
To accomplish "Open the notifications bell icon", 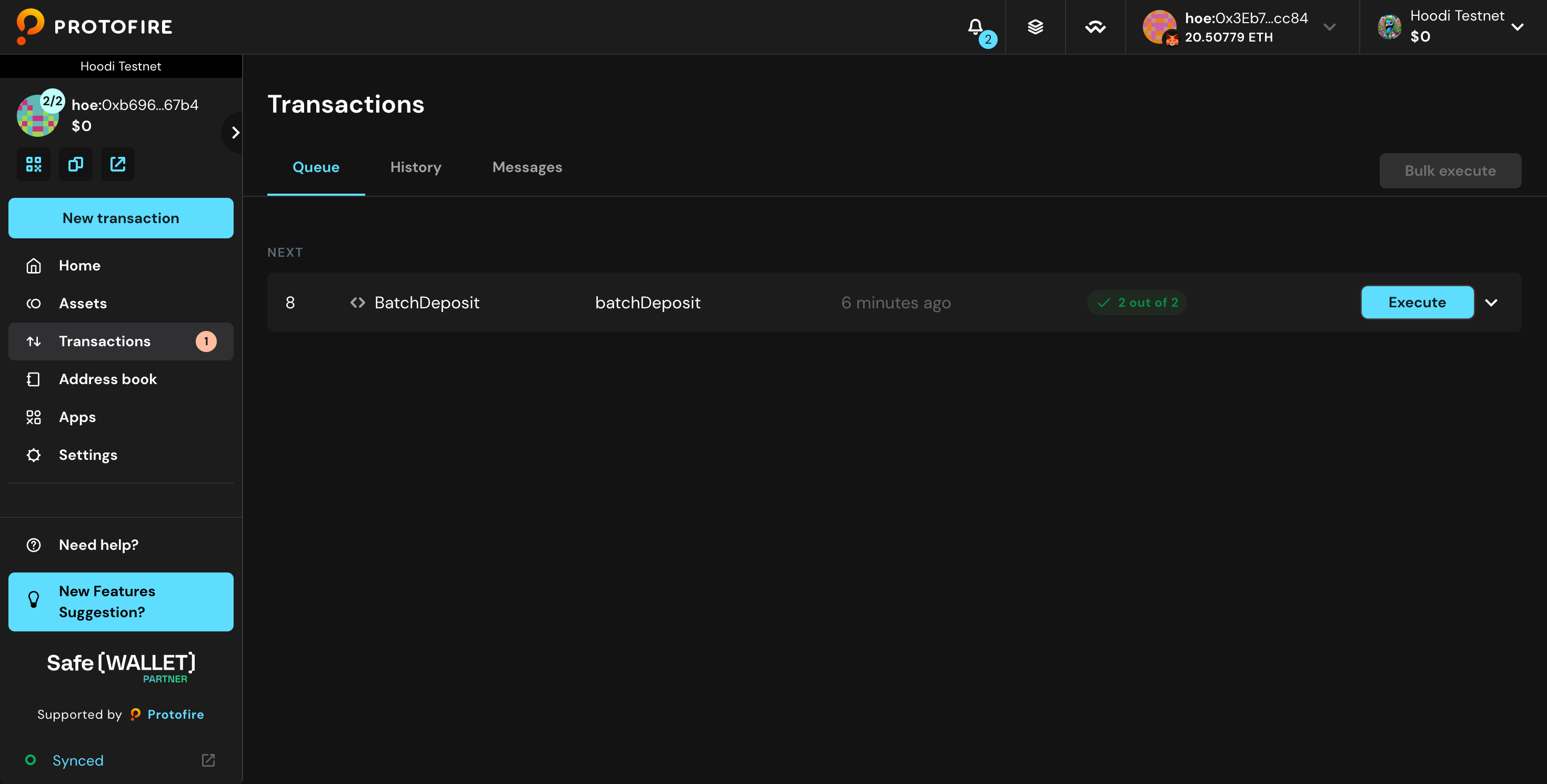I will point(975,27).
